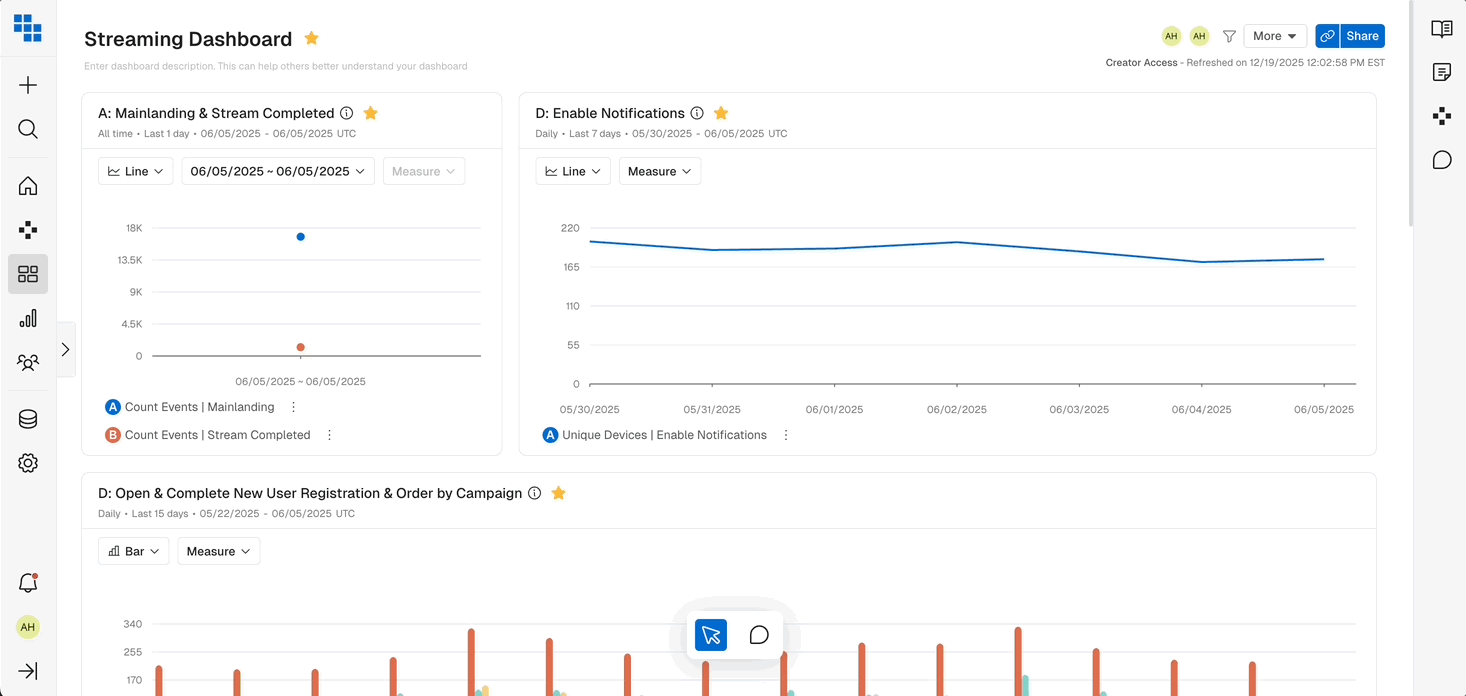Go to the Home icon
This screenshot has width=1466, height=696.
tap(28, 186)
